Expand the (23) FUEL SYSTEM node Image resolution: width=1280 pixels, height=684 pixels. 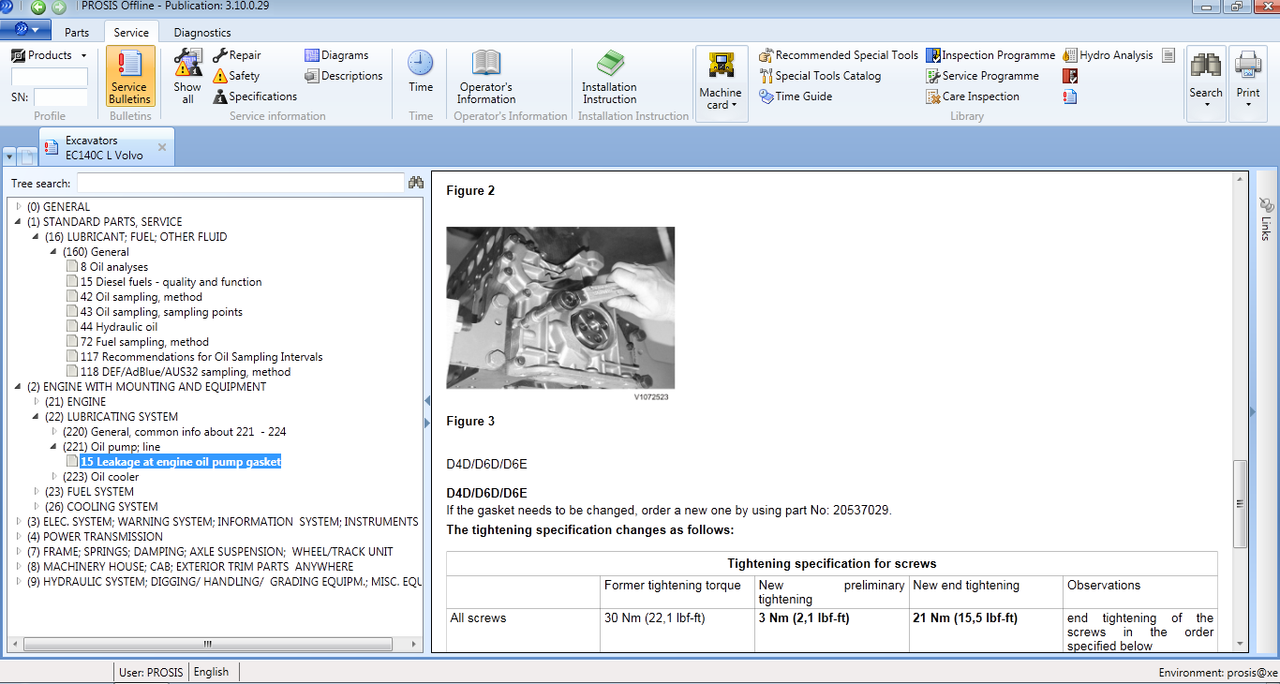[x=37, y=491]
